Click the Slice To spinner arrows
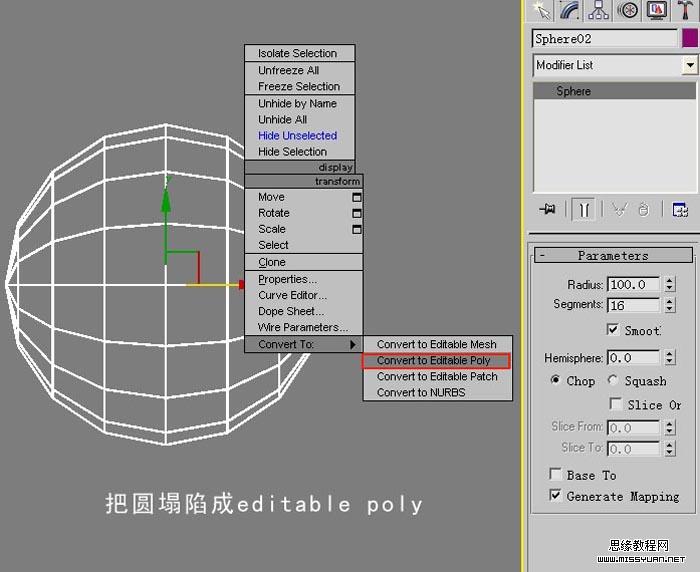Image resolution: width=700 pixels, height=572 pixels. 669,448
